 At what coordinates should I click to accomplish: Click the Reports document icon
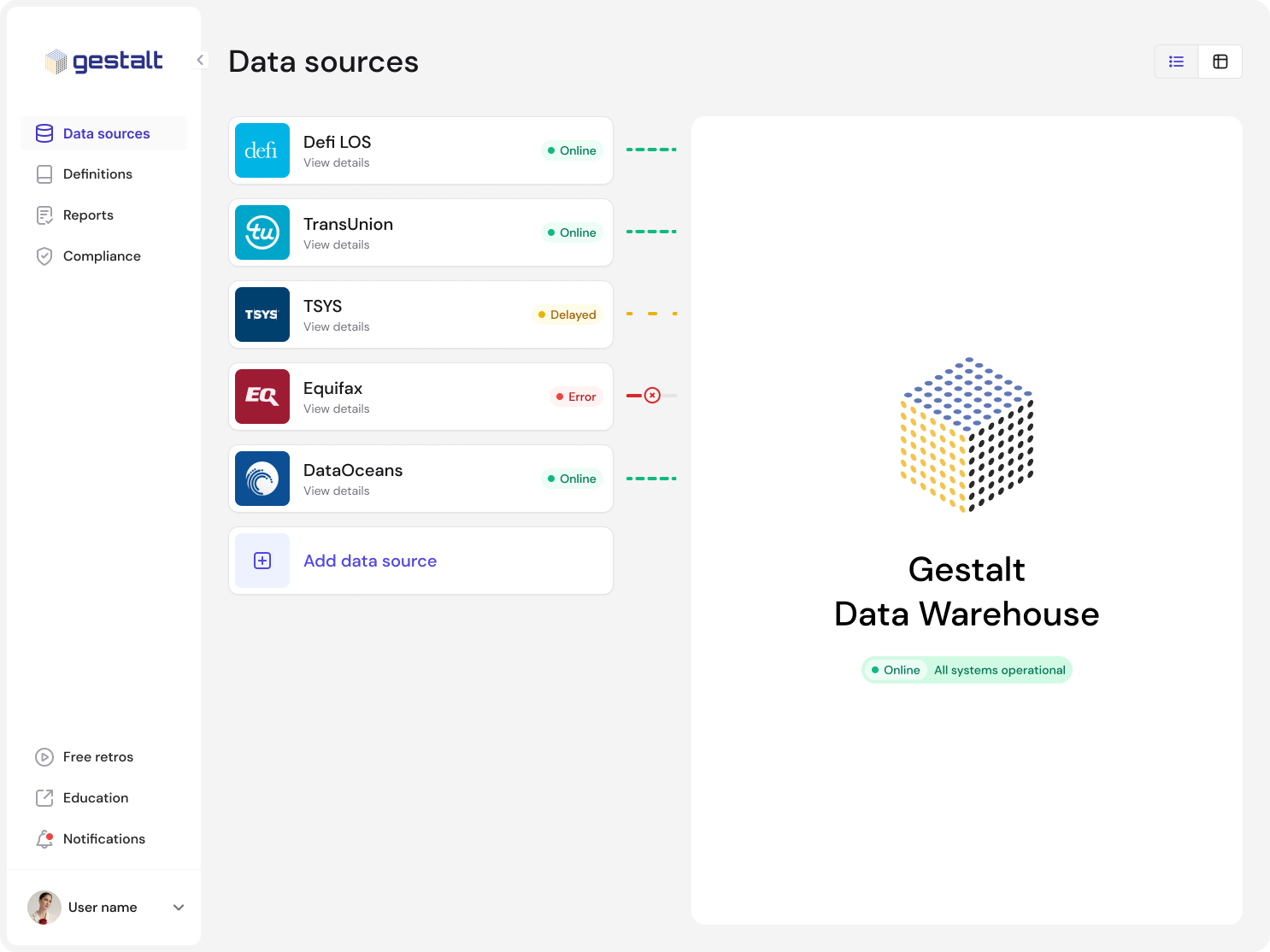(44, 214)
